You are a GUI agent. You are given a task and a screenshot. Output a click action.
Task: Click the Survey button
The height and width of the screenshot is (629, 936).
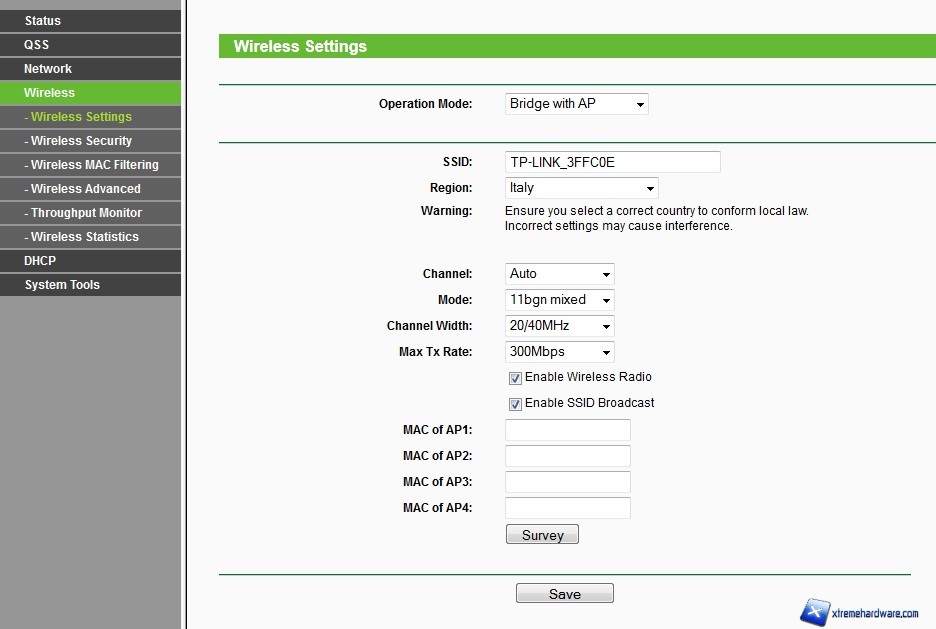542,535
